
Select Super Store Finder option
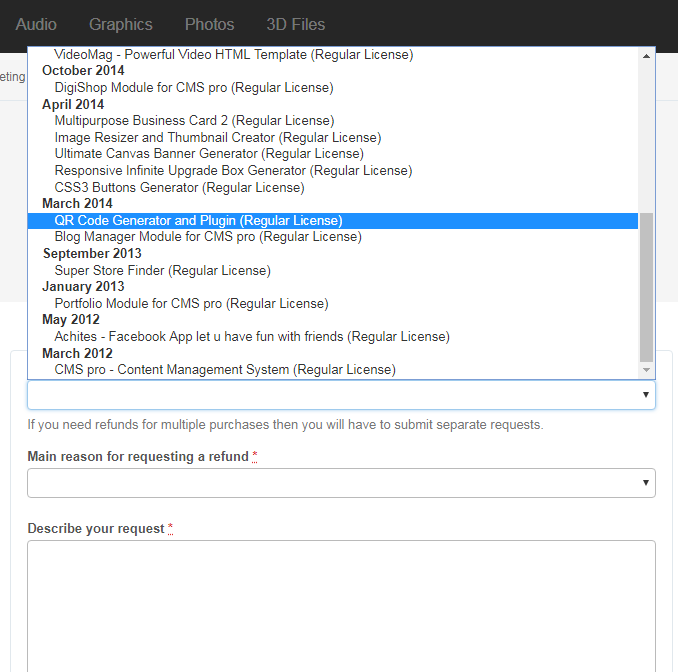pyautogui.click(x=333, y=270)
